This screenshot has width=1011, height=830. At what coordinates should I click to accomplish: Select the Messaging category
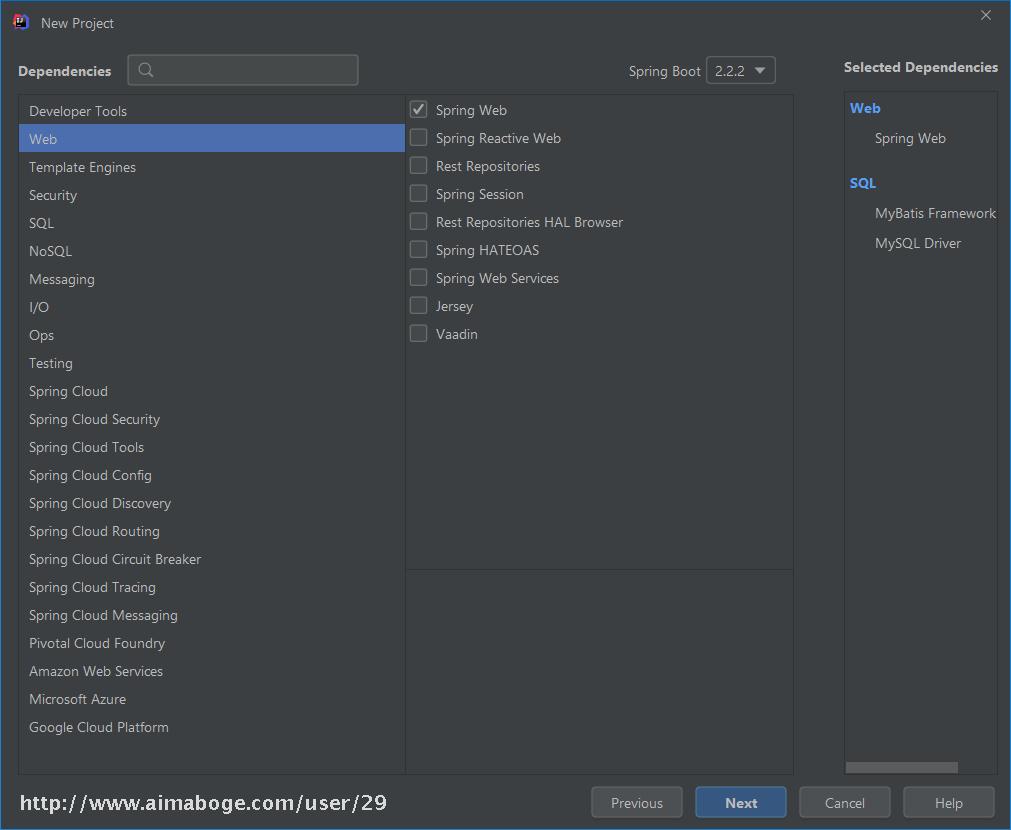click(x=211, y=279)
